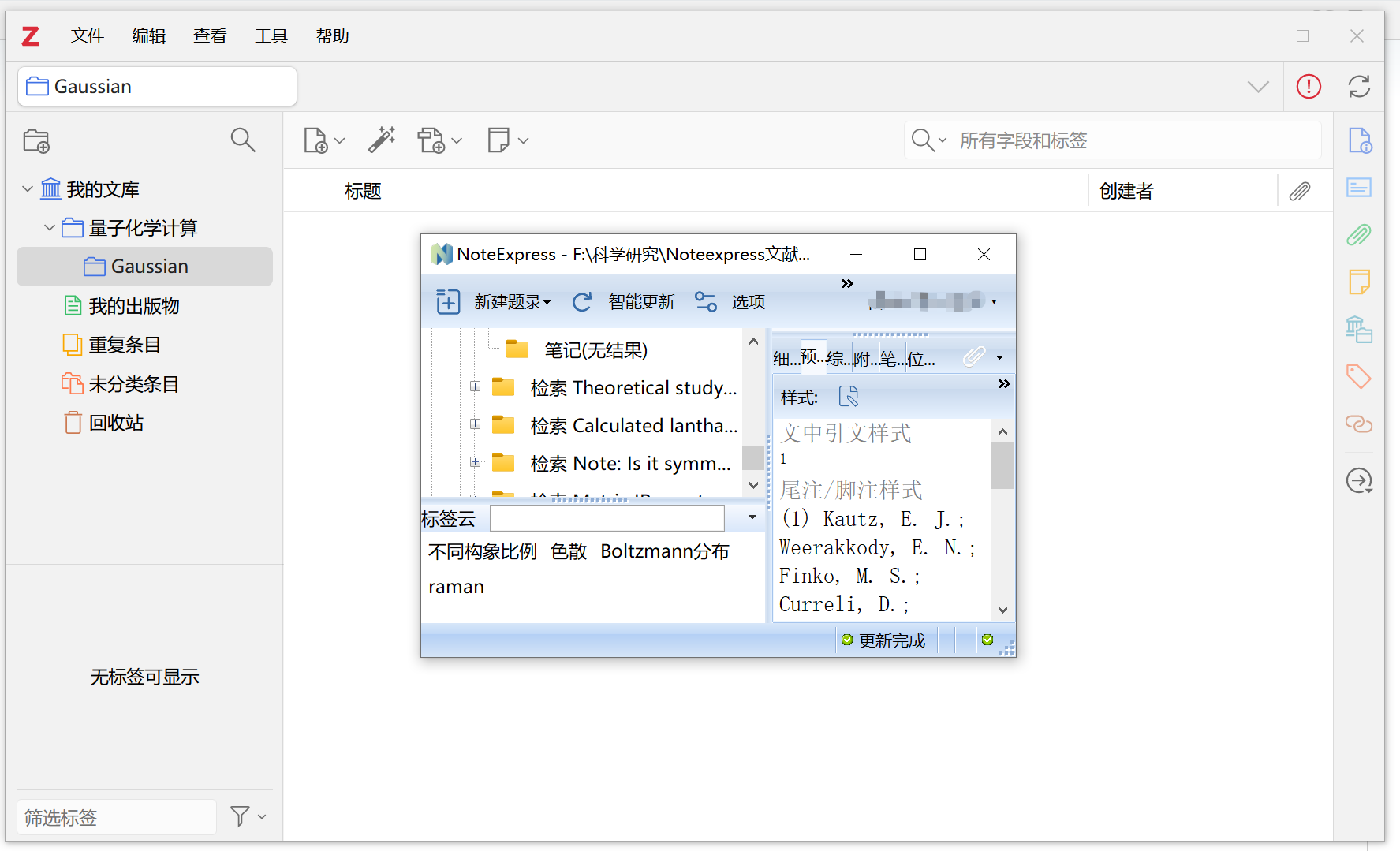Click the NoteExpress new record plus icon
Image resolution: width=1400 pixels, height=851 pixels.
coord(448,301)
